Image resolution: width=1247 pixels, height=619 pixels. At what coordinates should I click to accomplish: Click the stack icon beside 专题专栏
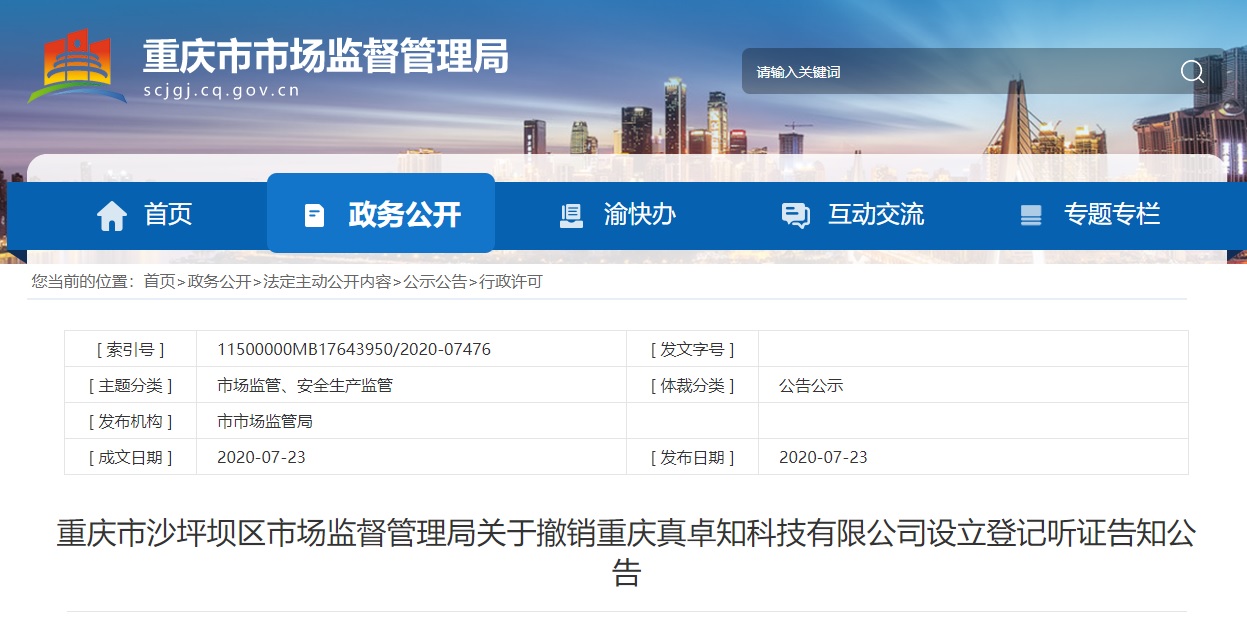1030,215
